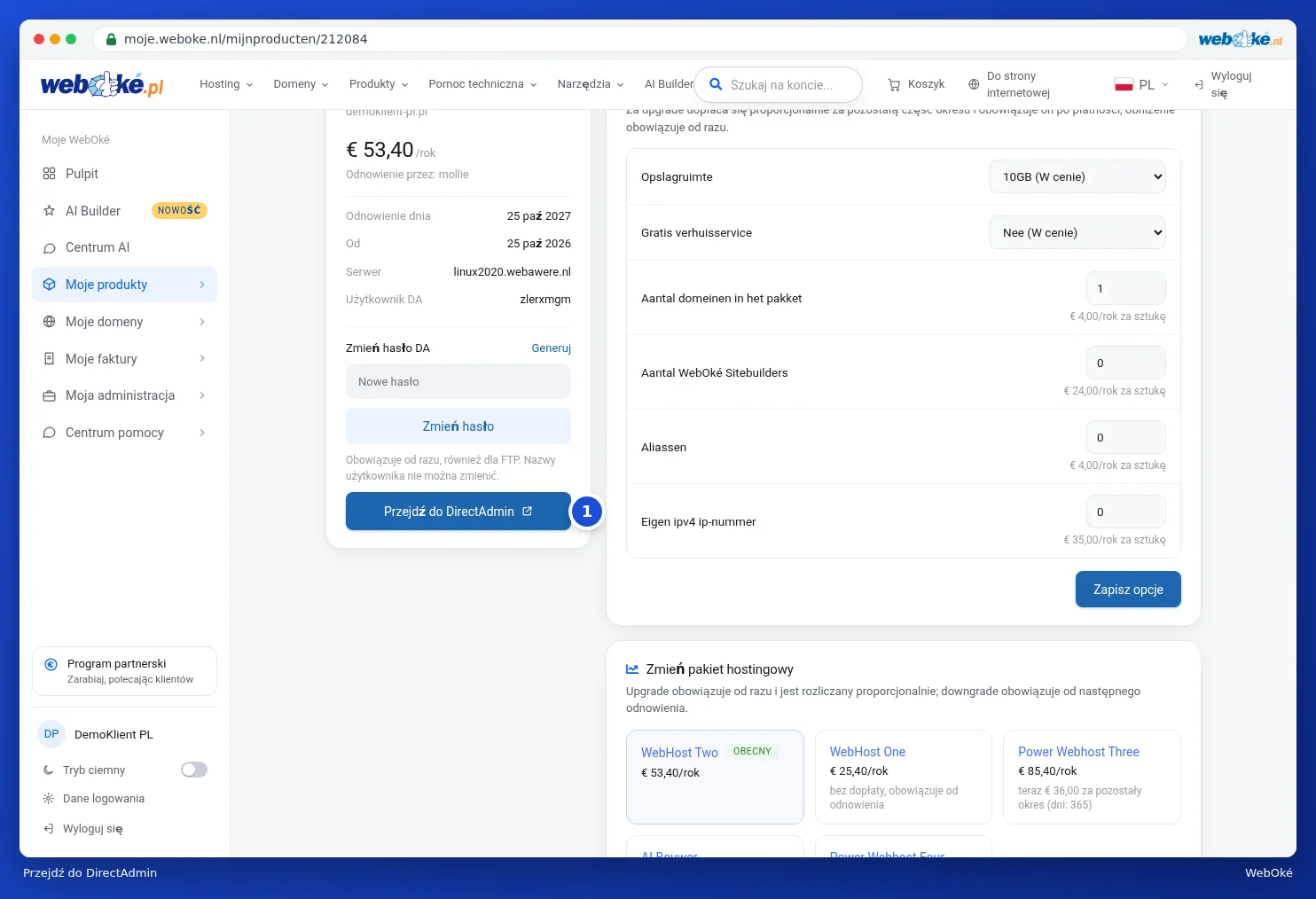The width and height of the screenshot is (1316, 899).
Task: Open the Gratis verhuisservice dropdown
Action: coord(1077,232)
